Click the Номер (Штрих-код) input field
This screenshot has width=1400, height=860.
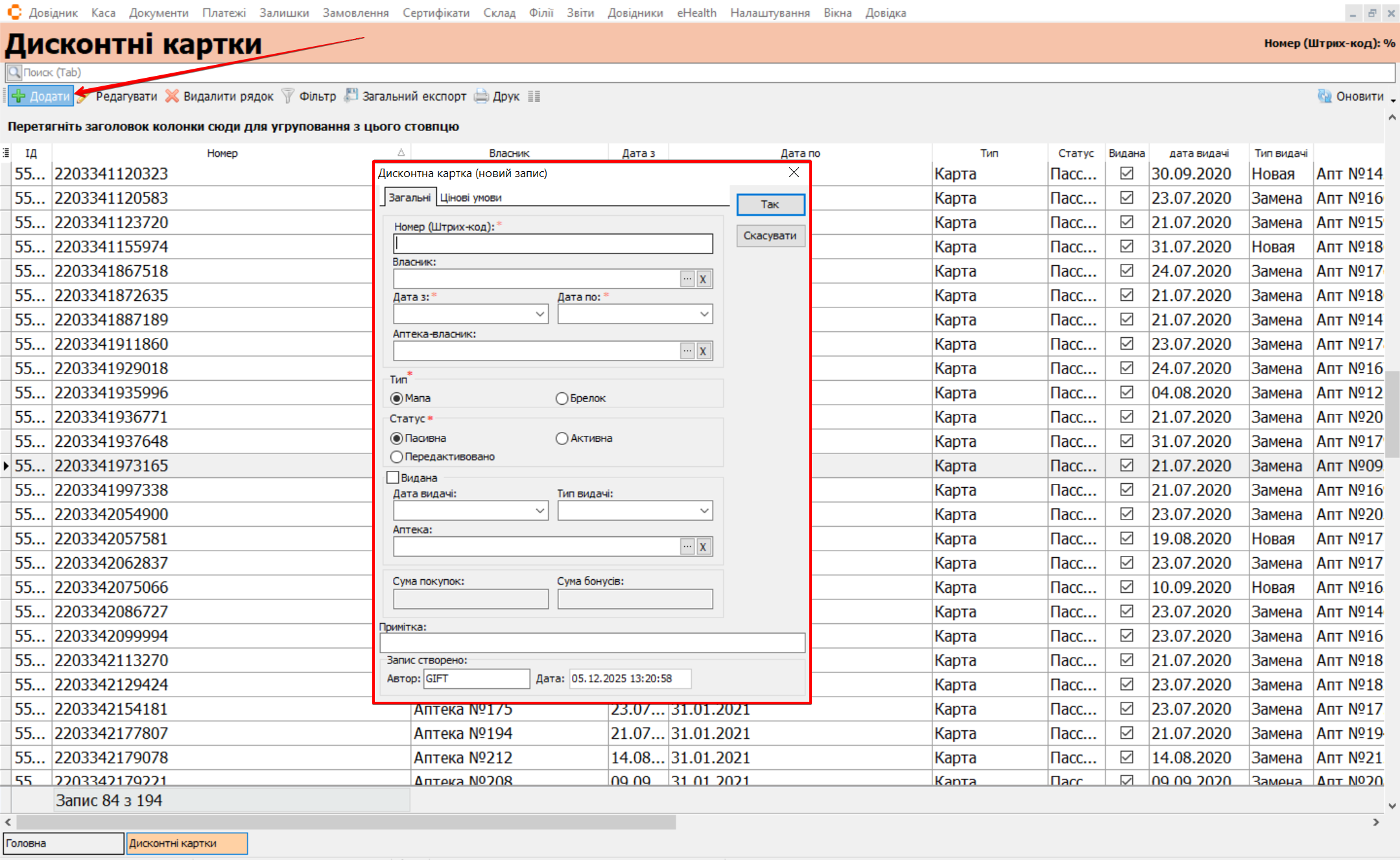click(x=552, y=244)
